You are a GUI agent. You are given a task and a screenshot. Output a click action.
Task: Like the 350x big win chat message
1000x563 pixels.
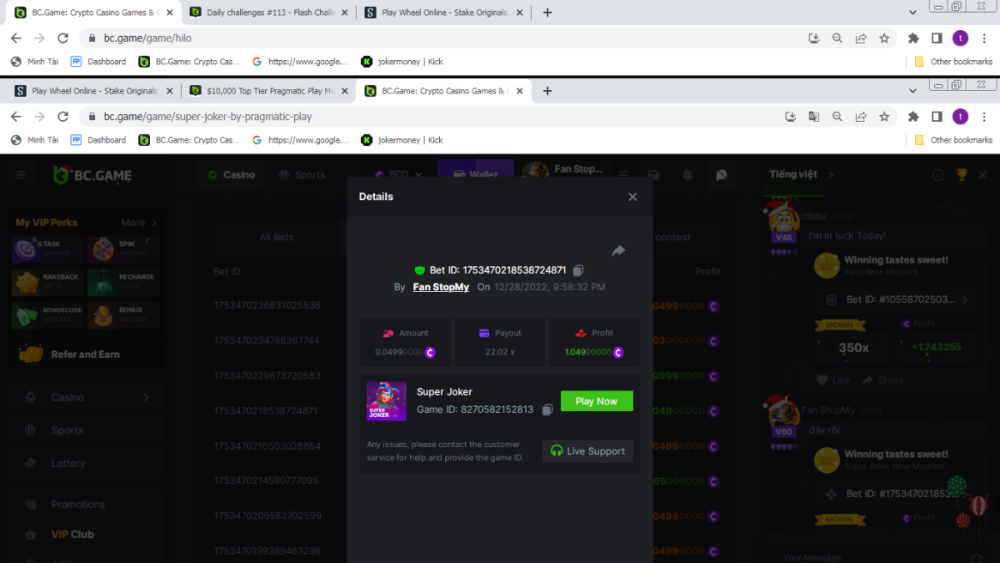[x=833, y=380]
